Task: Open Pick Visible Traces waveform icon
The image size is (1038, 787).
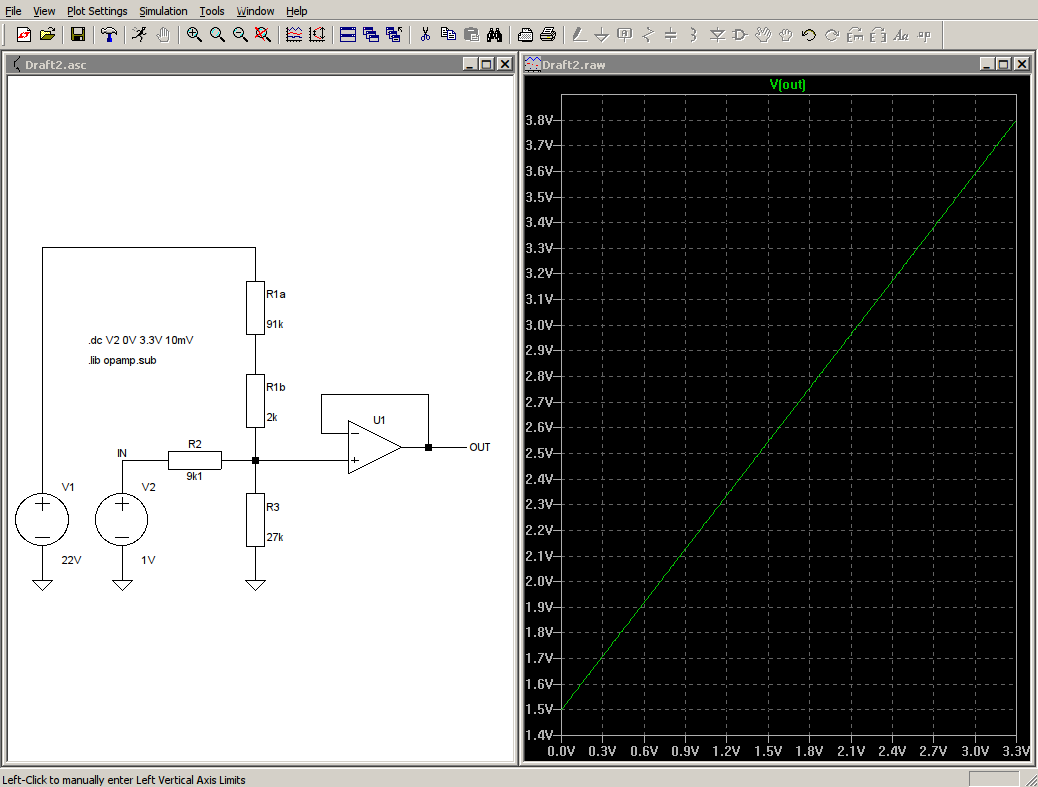Action: [x=294, y=34]
